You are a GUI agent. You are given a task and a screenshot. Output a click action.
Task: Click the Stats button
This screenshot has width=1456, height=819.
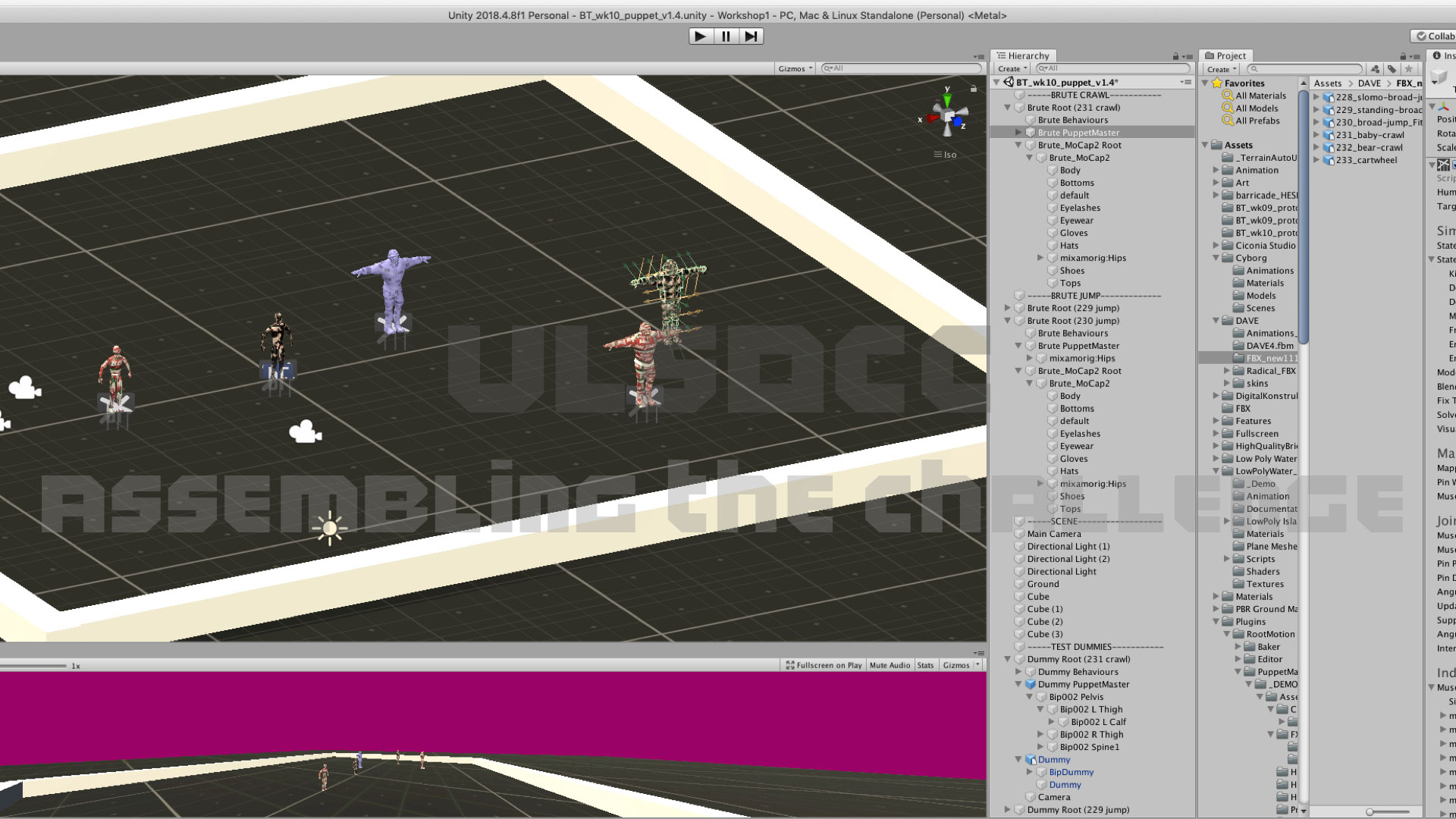925,665
